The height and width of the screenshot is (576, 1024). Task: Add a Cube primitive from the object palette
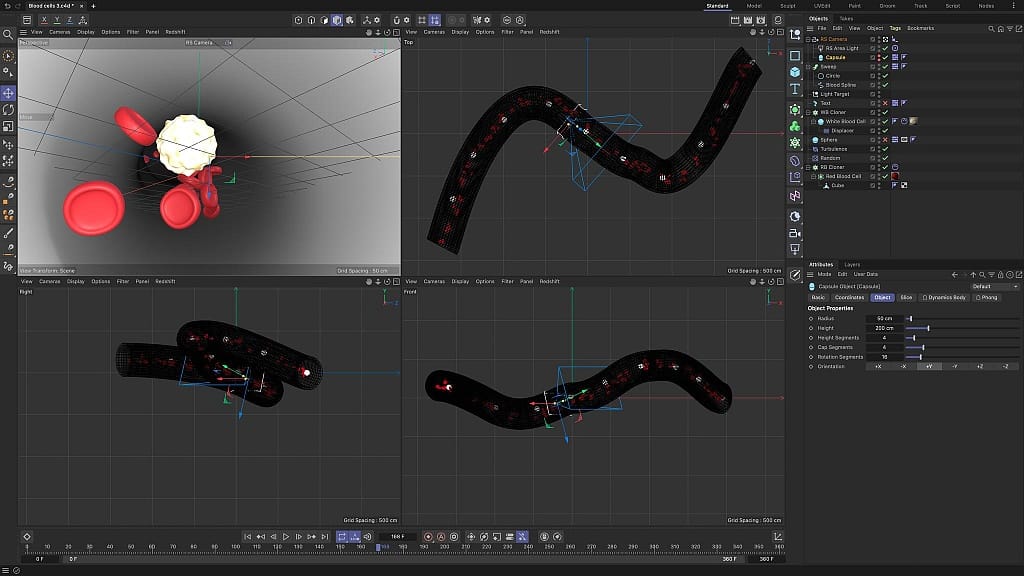coord(795,72)
